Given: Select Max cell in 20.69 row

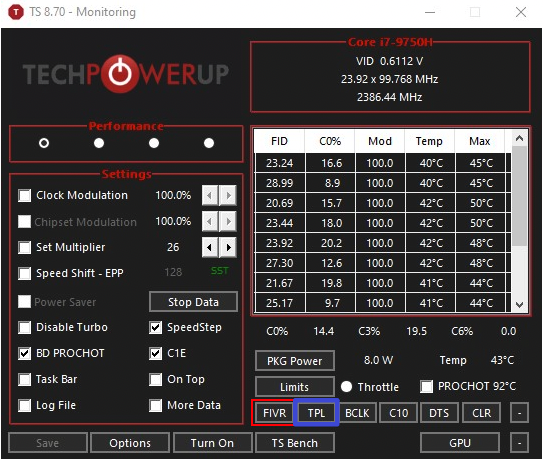Looking at the screenshot, I should [x=481, y=203].
